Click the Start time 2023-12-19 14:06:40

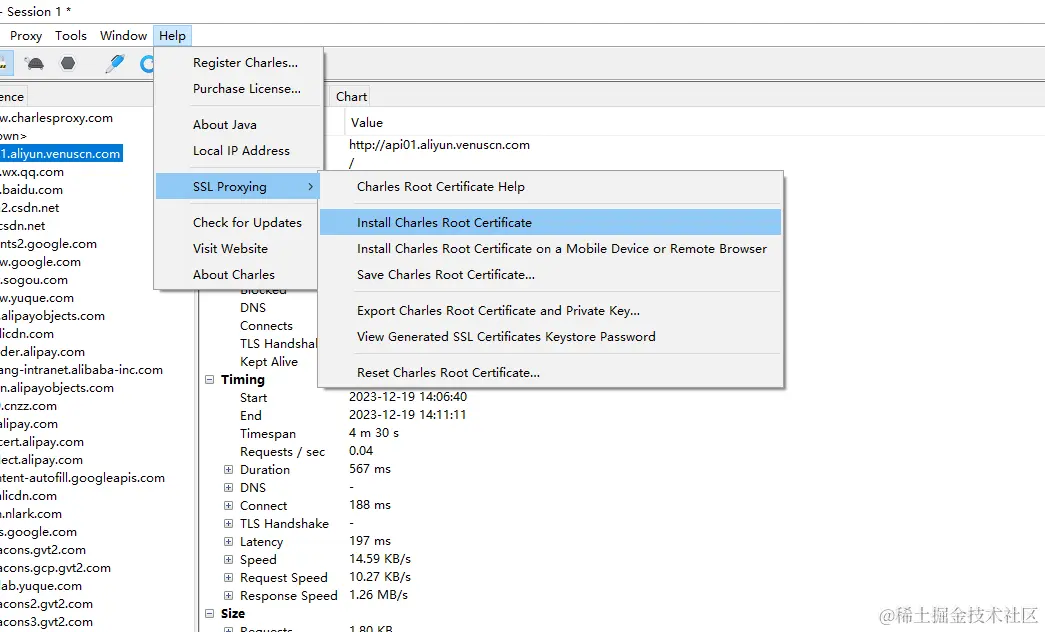(408, 397)
